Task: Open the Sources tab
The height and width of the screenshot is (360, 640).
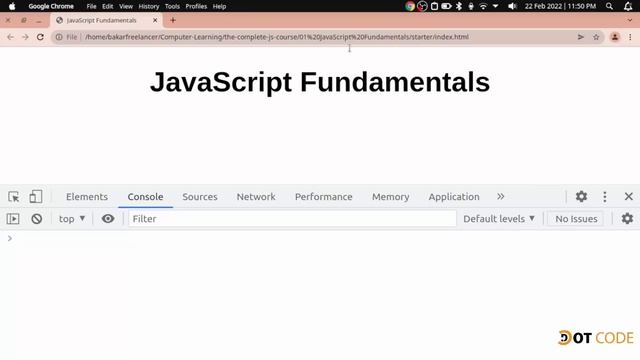Action: pyautogui.click(x=200, y=197)
